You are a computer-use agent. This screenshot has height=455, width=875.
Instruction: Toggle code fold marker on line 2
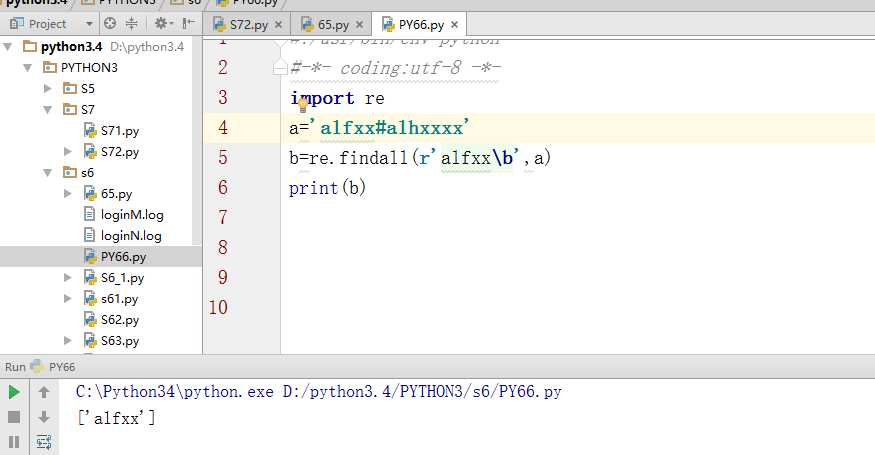pos(280,68)
